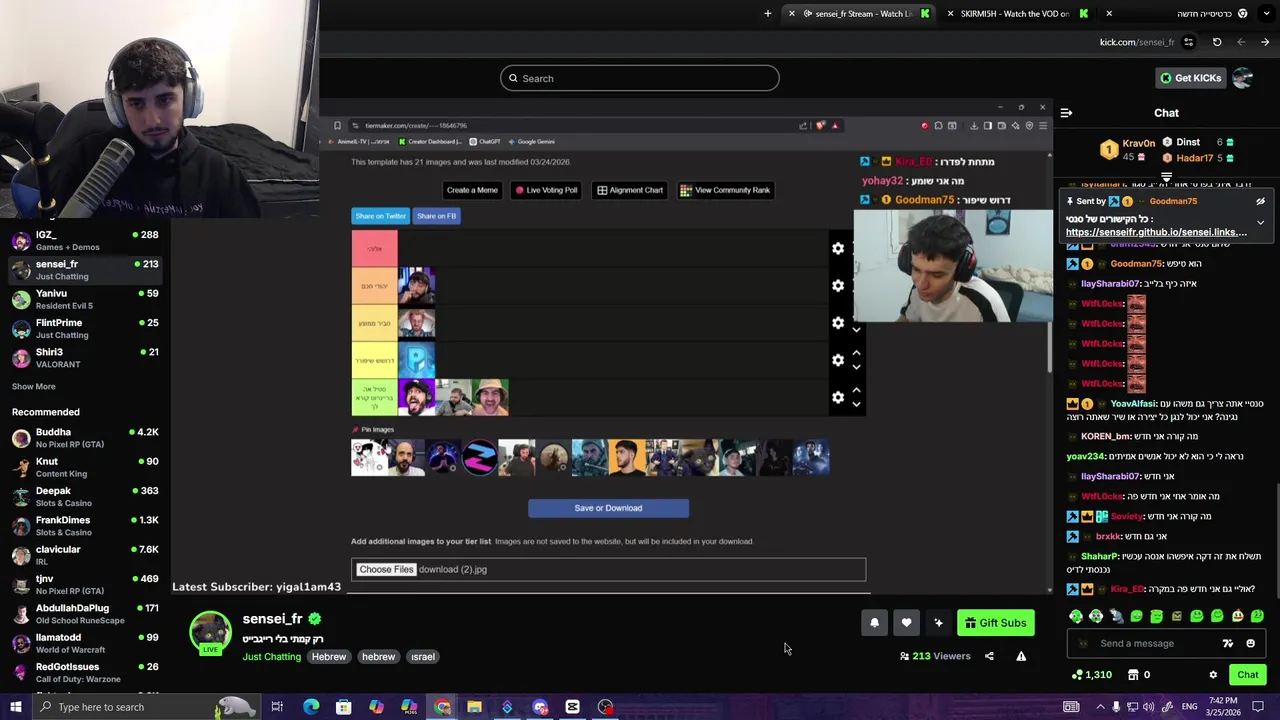Click Create a Meme in the stream
1280x720 pixels.
(472, 190)
